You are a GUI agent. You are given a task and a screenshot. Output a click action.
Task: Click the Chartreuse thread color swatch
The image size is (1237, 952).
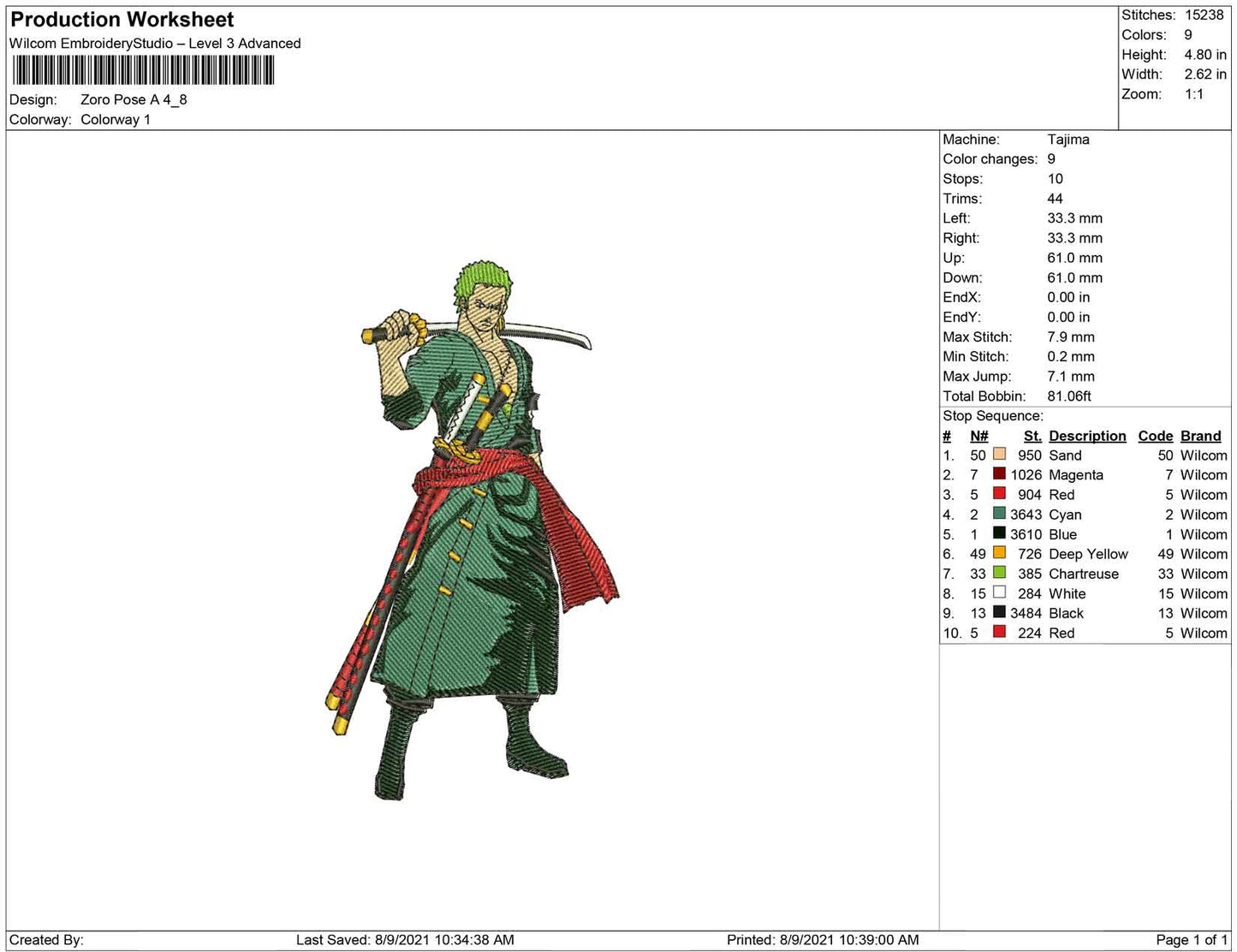pyautogui.click(x=999, y=573)
